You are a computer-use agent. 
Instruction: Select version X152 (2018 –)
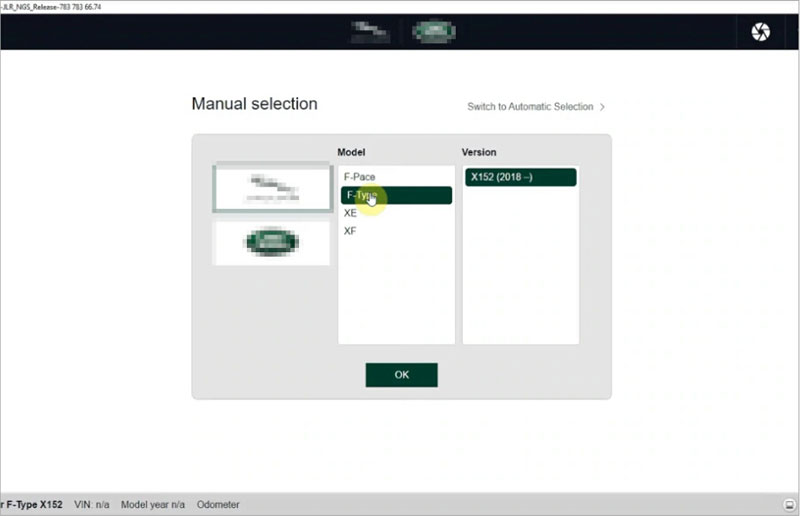click(520, 177)
